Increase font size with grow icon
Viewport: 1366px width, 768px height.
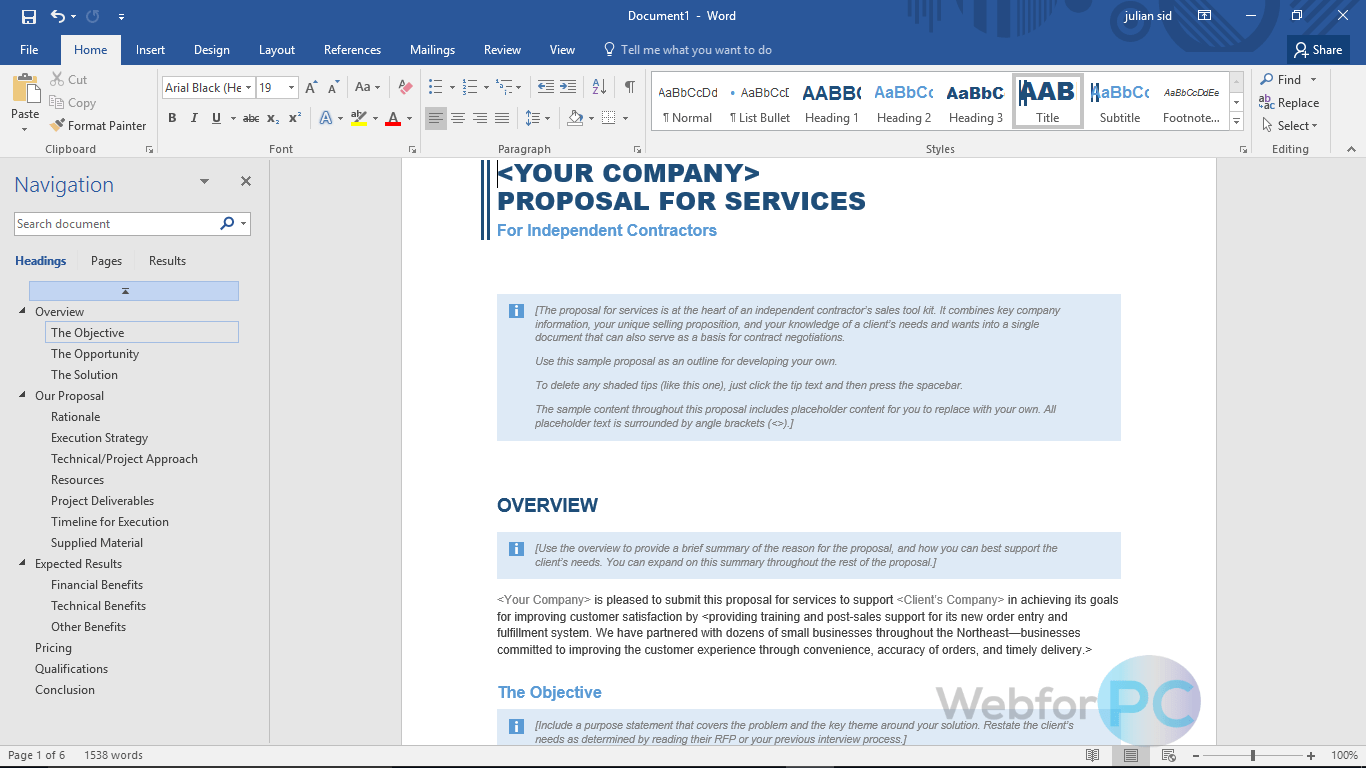(x=312, y=87)
